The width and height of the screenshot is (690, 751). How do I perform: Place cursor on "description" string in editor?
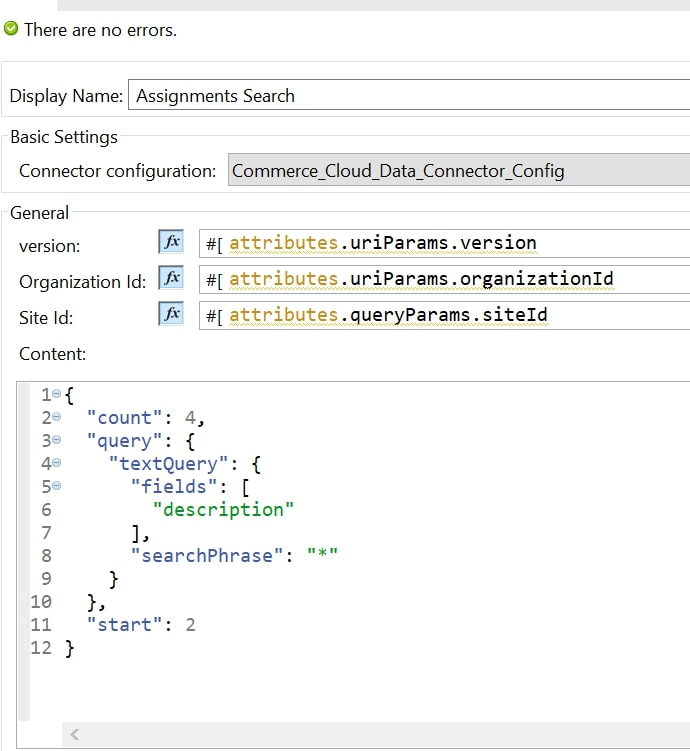(x=223, y=510)
